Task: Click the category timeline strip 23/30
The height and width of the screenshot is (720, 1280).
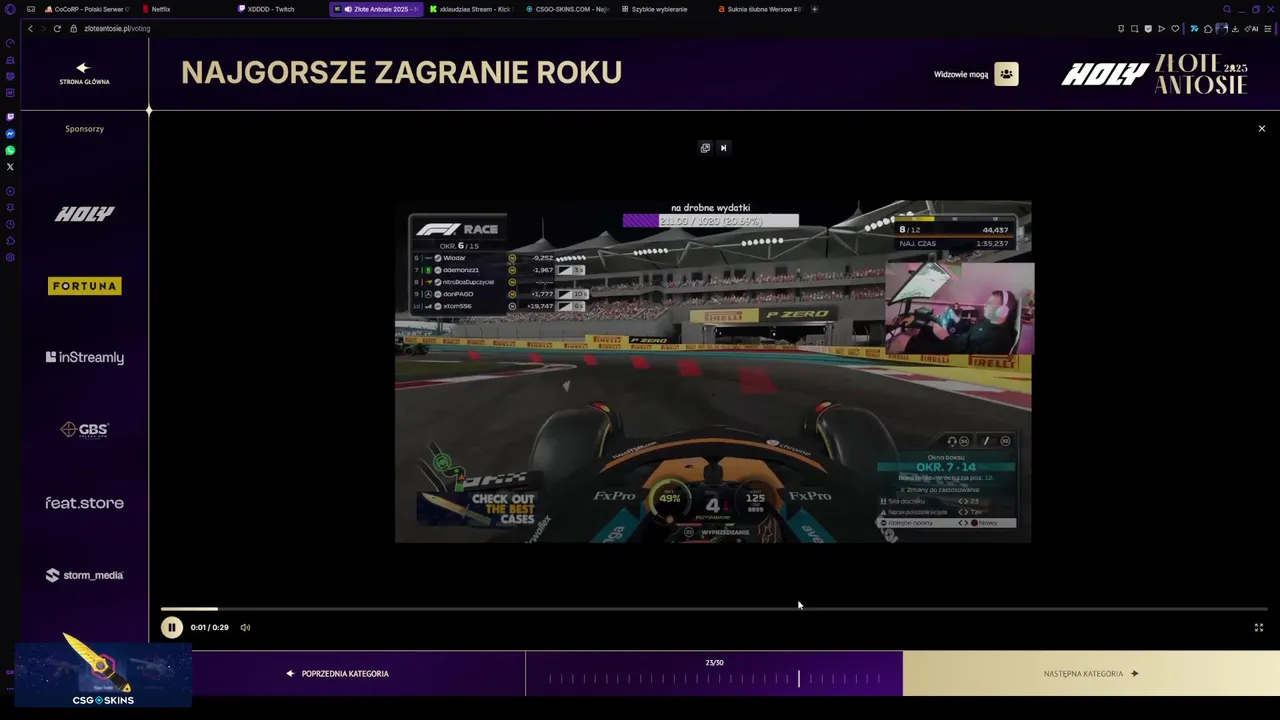Action: [x=714, y=674]
